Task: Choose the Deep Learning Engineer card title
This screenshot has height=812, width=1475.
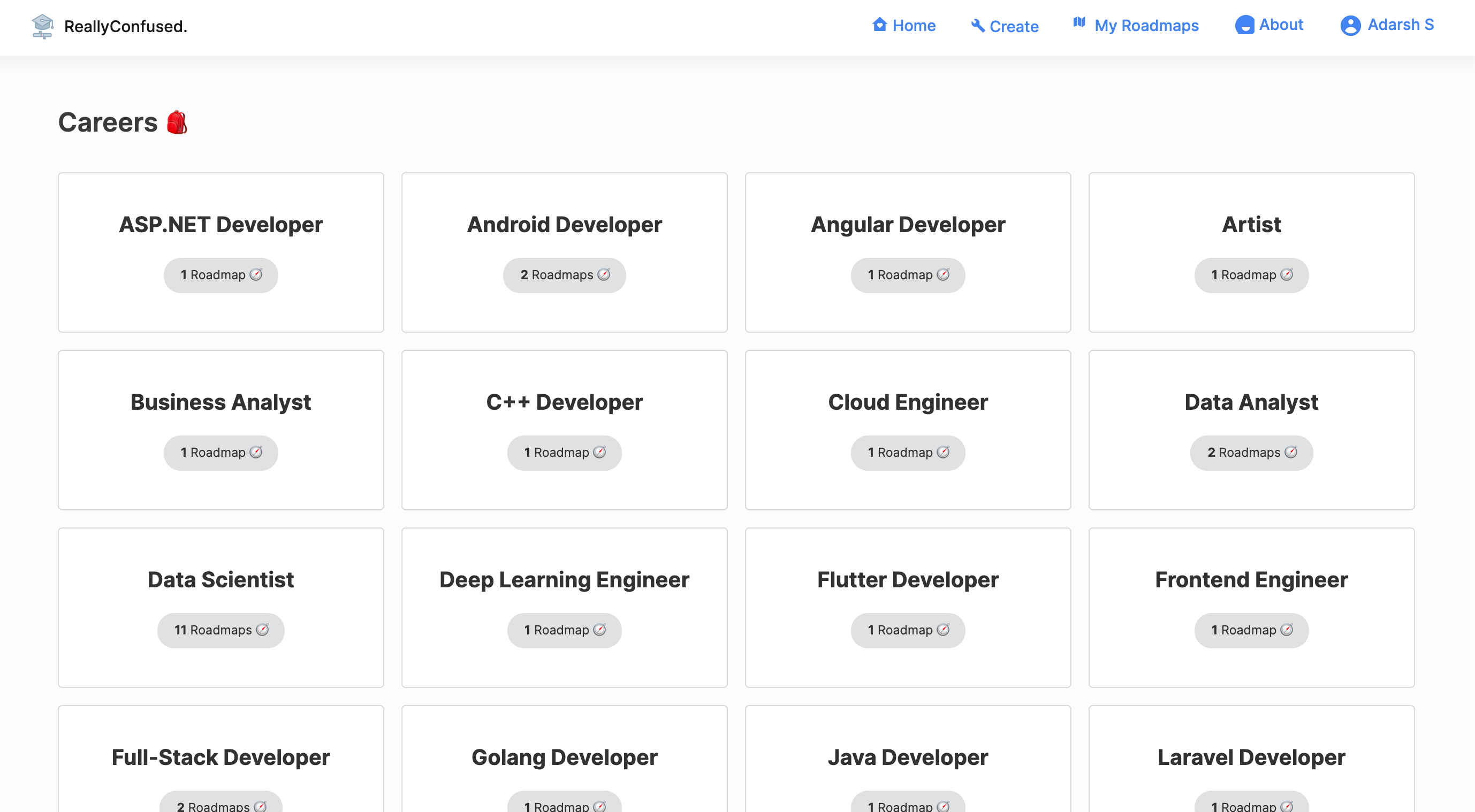Action: click(x=564, y=580)
